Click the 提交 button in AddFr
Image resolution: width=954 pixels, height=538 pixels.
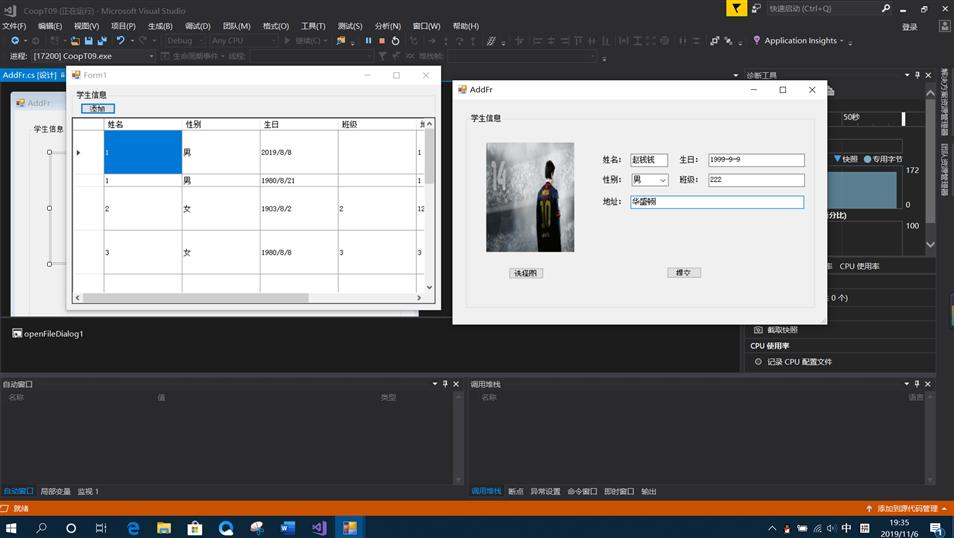tap(684, 273)
